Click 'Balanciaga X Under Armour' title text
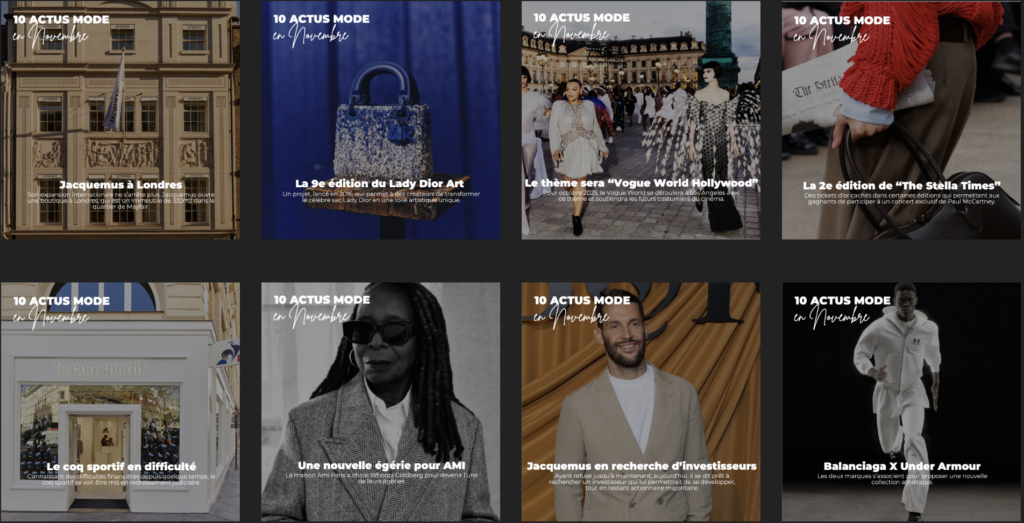Image resolution: width=1024 pixels, height=523 pixels. click(902, 466)
